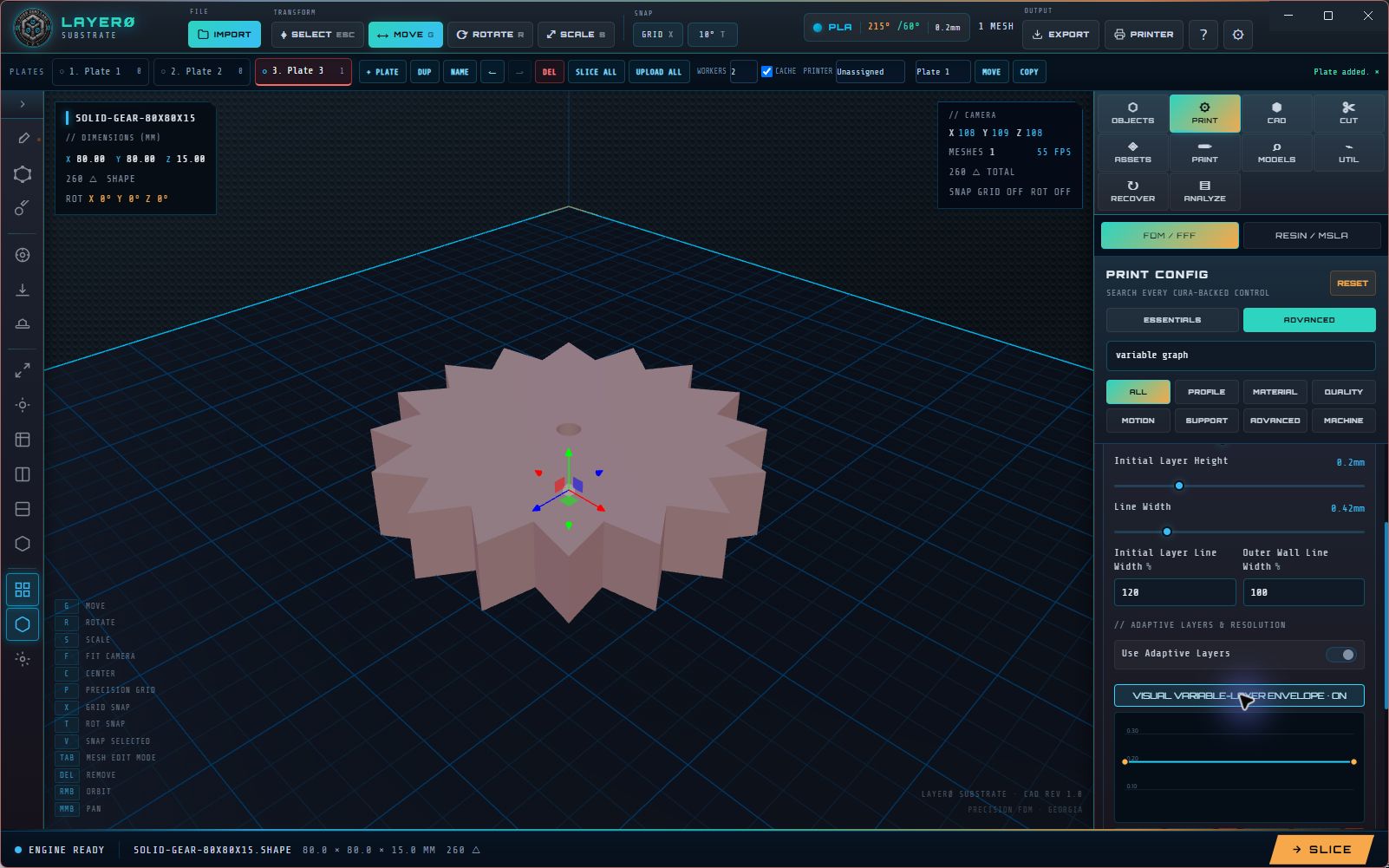The width and height of the screenshot is (1389, 868).
Task: Open the Cut tool panel
Action: 1348,114
